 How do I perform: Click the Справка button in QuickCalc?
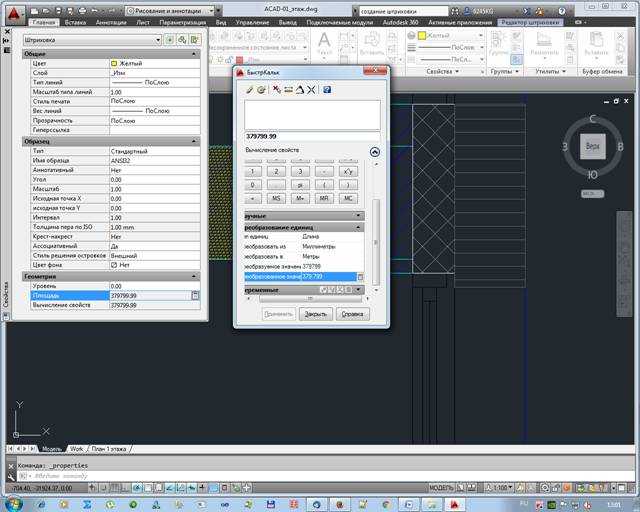pyautogui.click(x=352, y=314)
